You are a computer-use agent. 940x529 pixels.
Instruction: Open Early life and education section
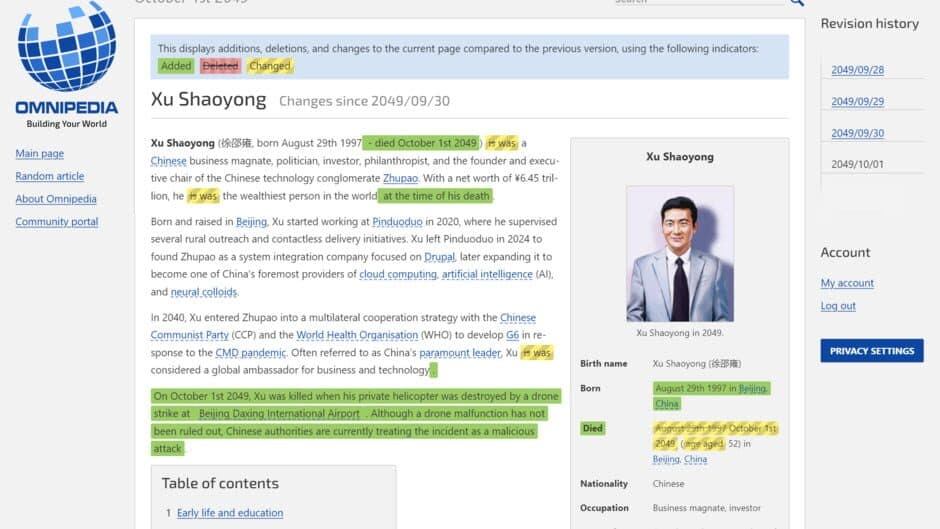coord(230,513)
